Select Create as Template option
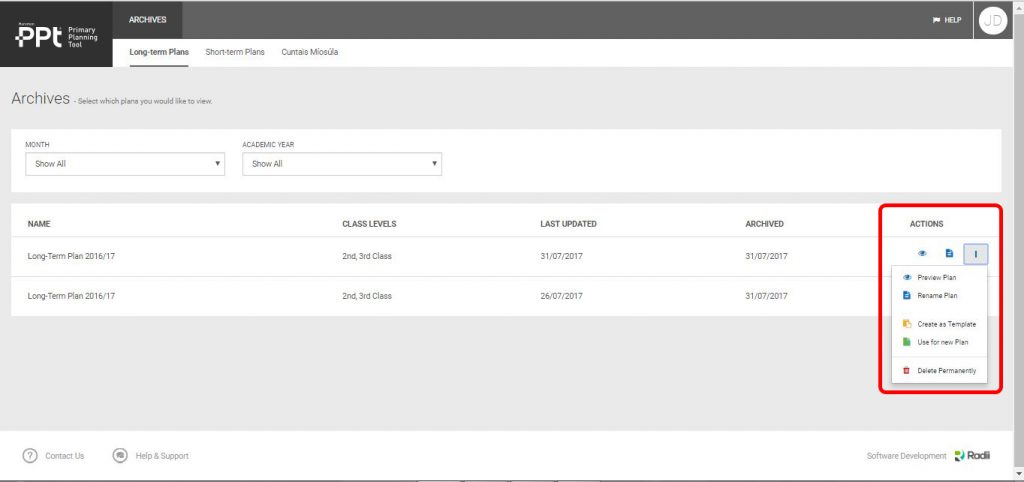Viewport: 1024px width, 482px height. coord(945,324)
